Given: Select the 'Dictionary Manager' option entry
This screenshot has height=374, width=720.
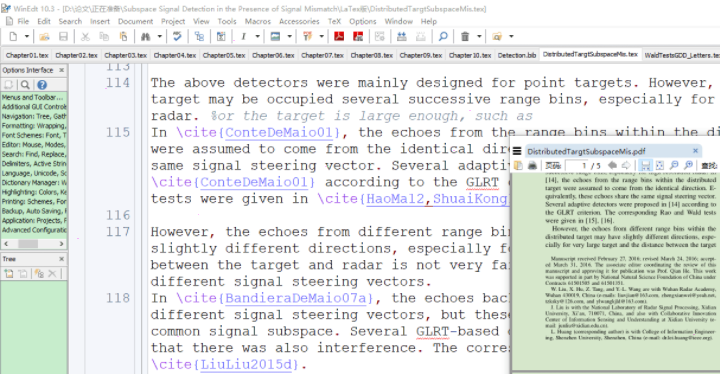Looking at the screenshot, I should 34,182.
